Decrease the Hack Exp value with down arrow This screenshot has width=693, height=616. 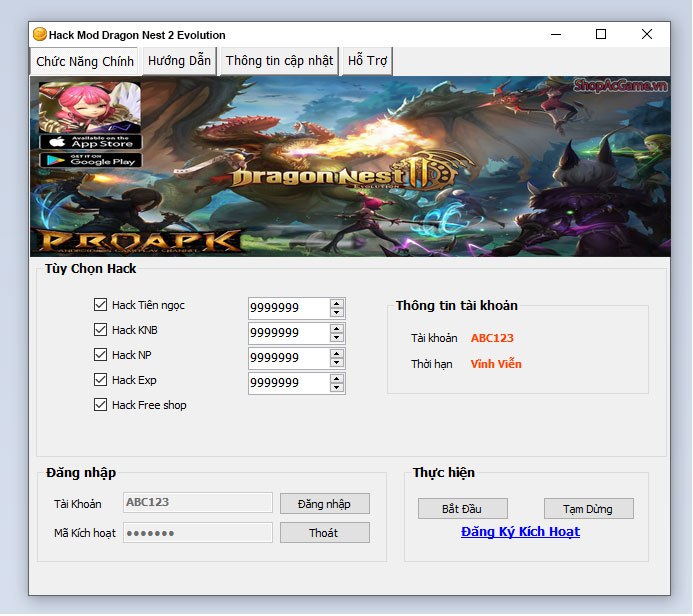[337, 388]
